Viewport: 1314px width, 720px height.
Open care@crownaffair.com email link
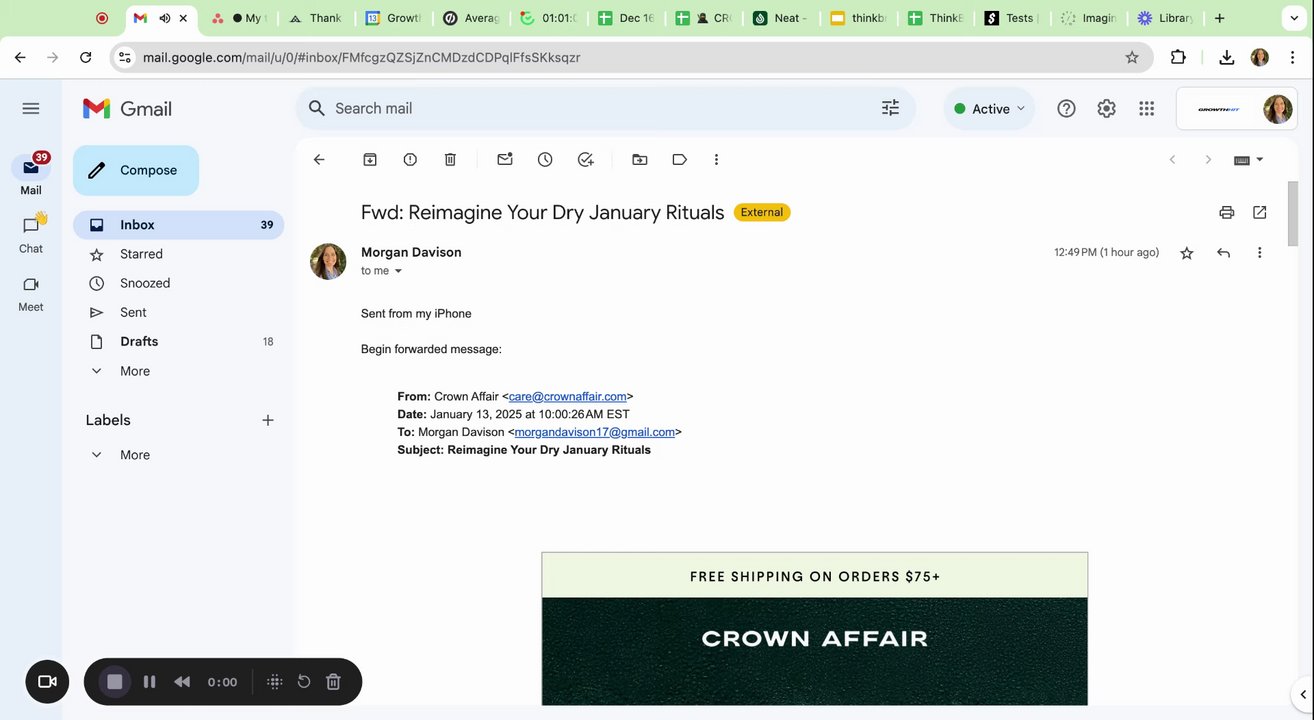pos(568,396)
